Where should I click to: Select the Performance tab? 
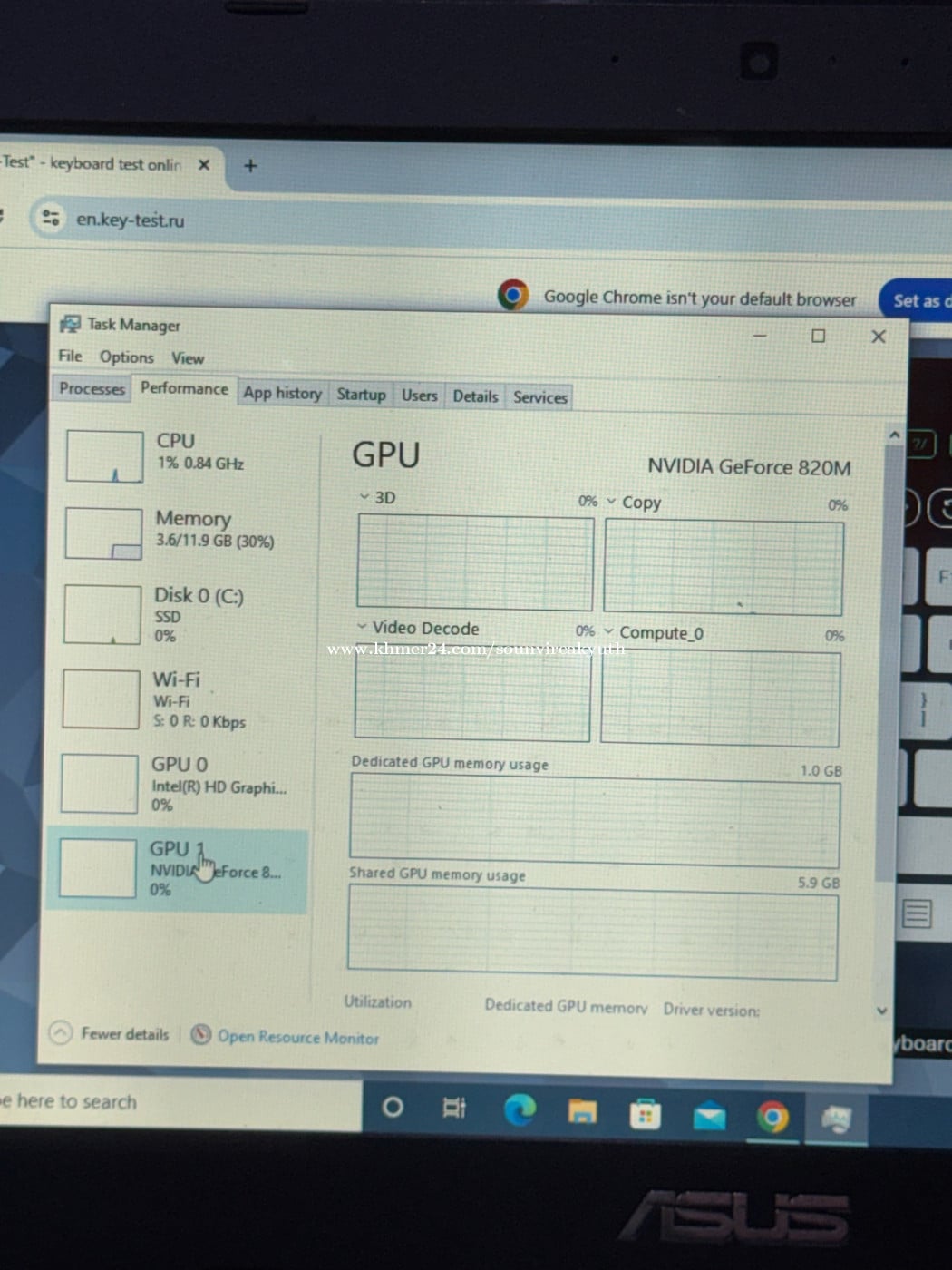[184, 388]
